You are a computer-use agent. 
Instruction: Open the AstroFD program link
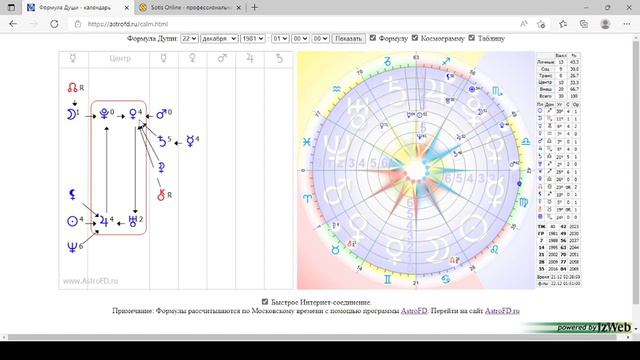click(414, 311)
